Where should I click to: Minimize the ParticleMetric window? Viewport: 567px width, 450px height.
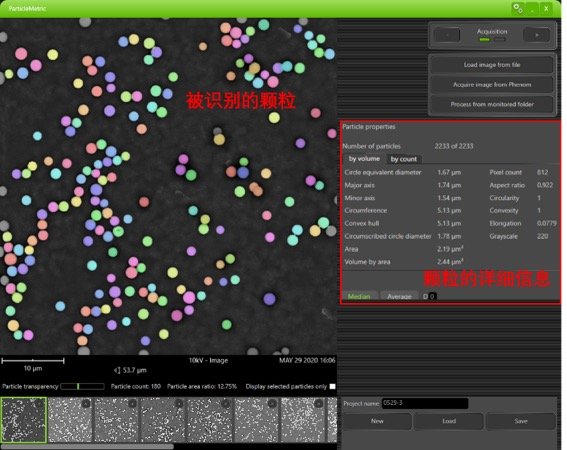point(532,8)
